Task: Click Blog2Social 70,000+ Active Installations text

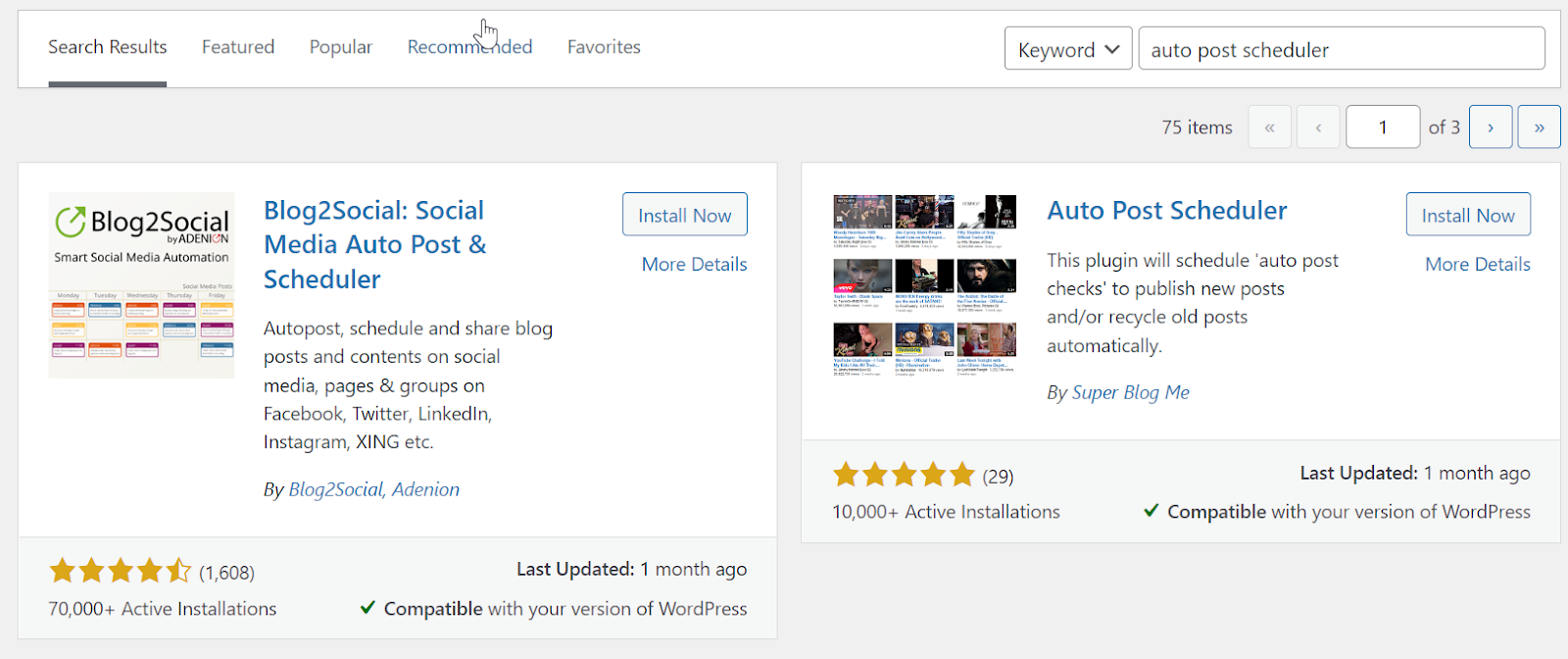Action: 163,609
